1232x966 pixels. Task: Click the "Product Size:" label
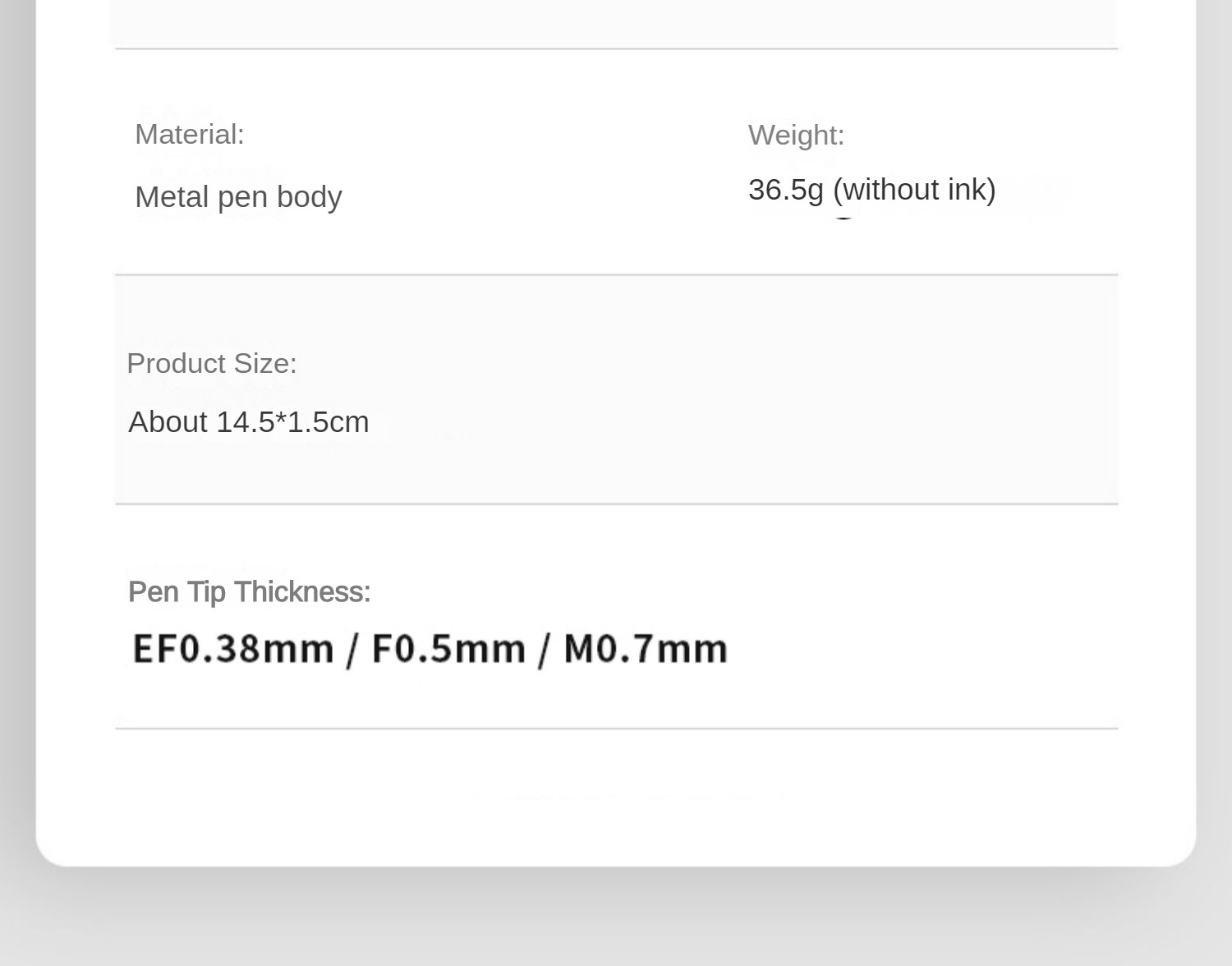(211, 363)
